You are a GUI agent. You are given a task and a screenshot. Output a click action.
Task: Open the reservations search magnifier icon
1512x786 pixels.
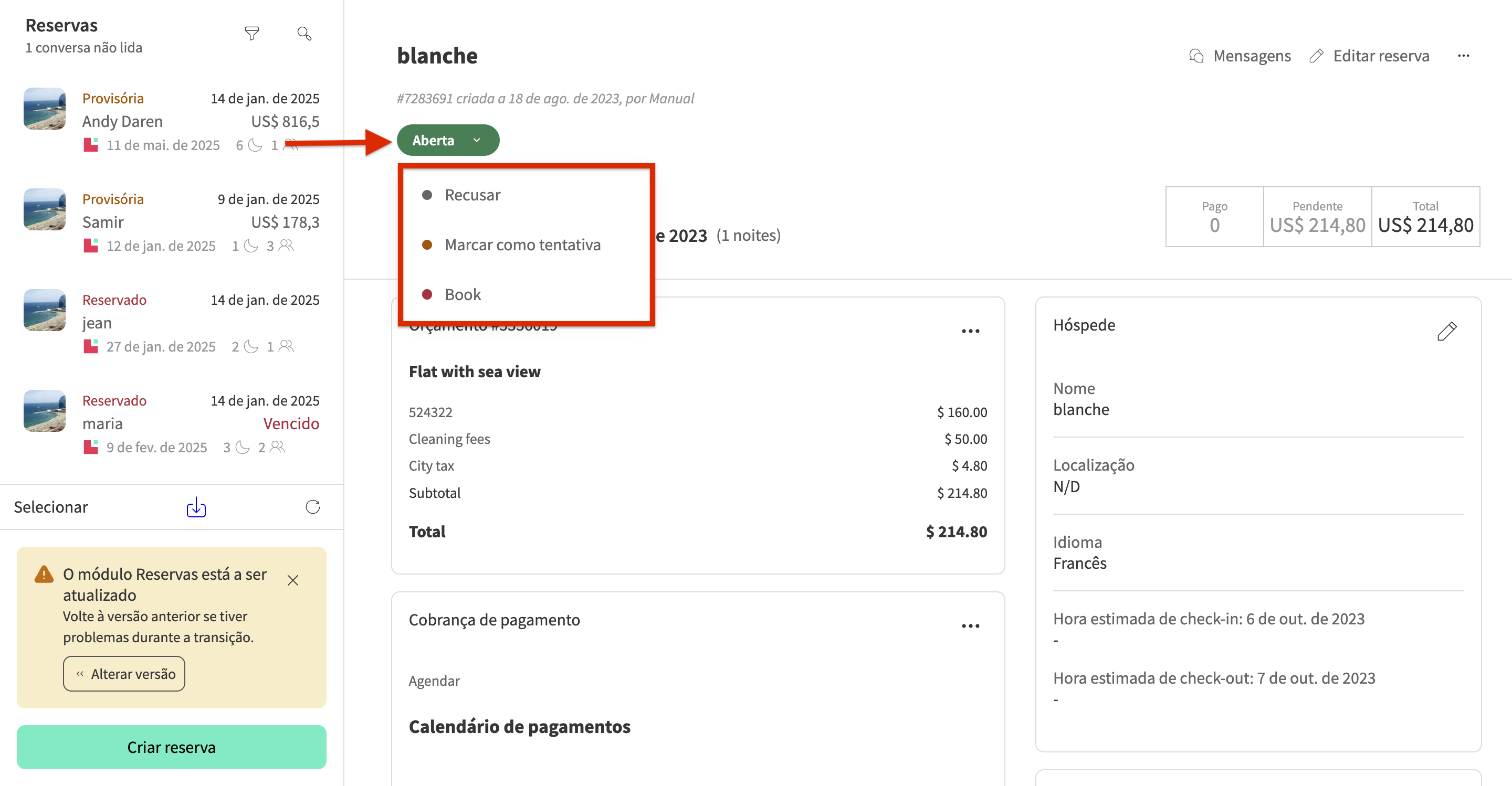click(304, 34)
